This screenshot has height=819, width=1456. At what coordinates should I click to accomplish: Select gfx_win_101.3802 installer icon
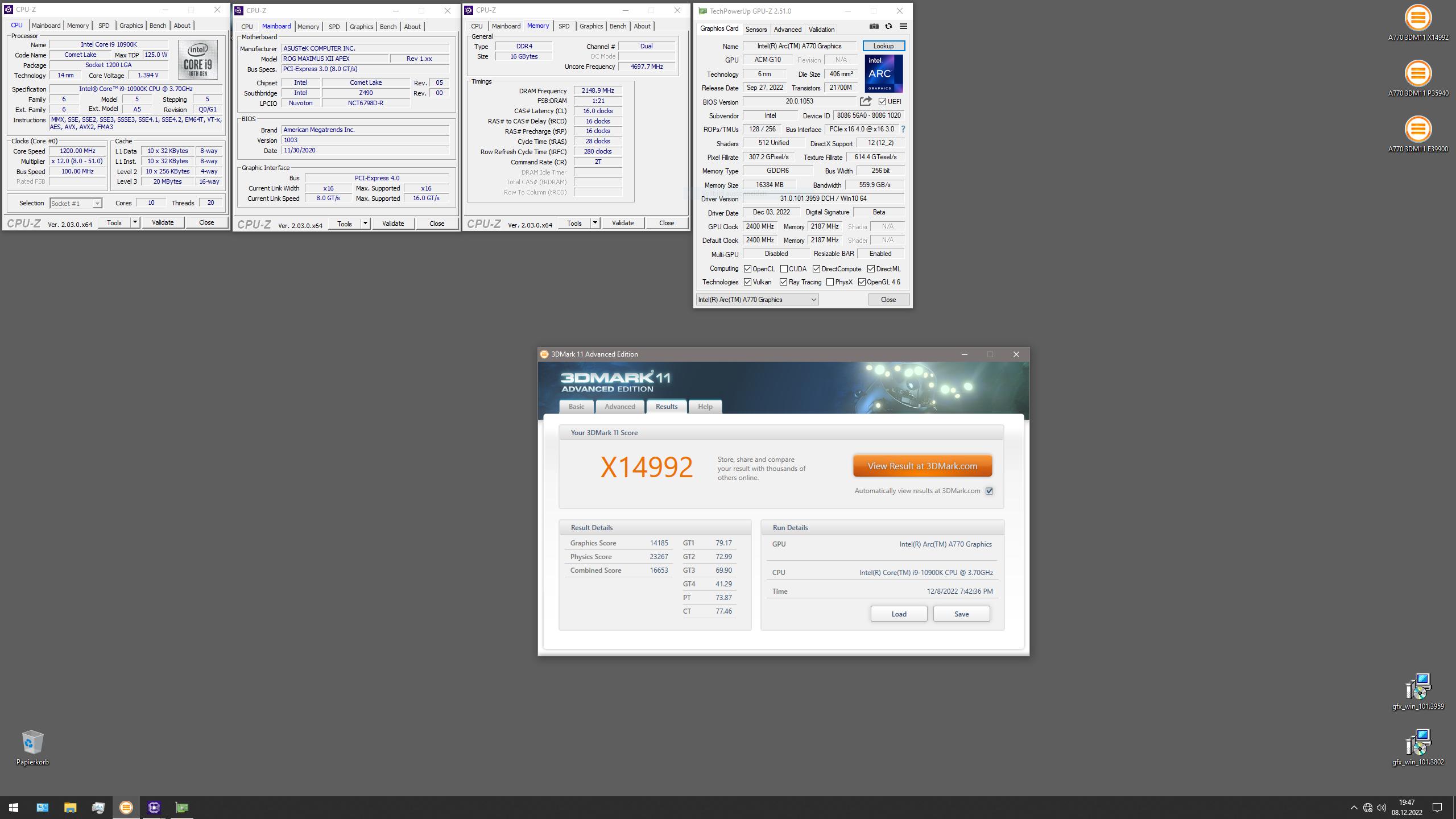click(1418, 747)
